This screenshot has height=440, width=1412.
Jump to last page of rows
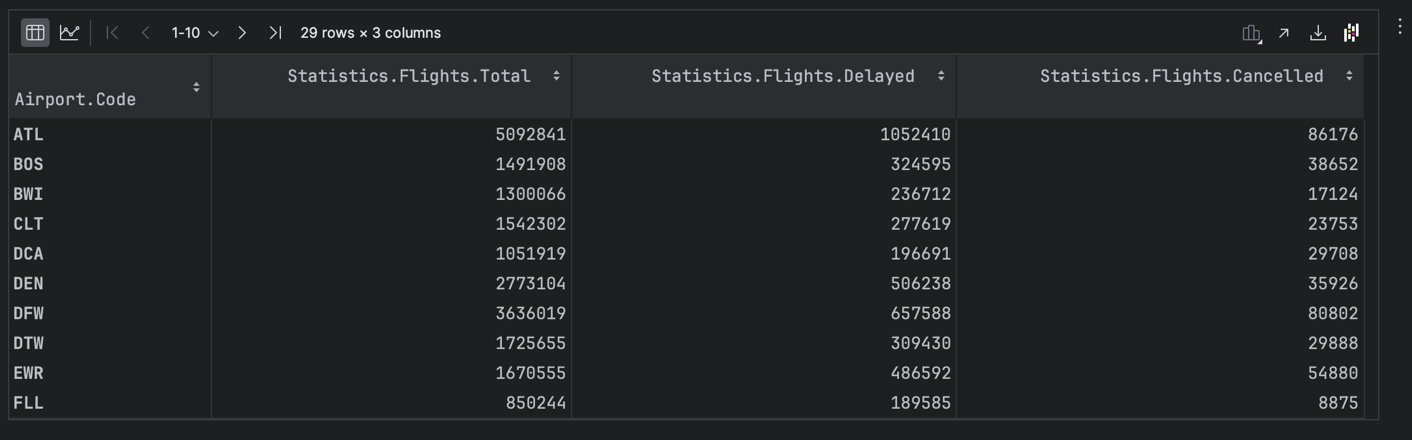tap(275, 33)
